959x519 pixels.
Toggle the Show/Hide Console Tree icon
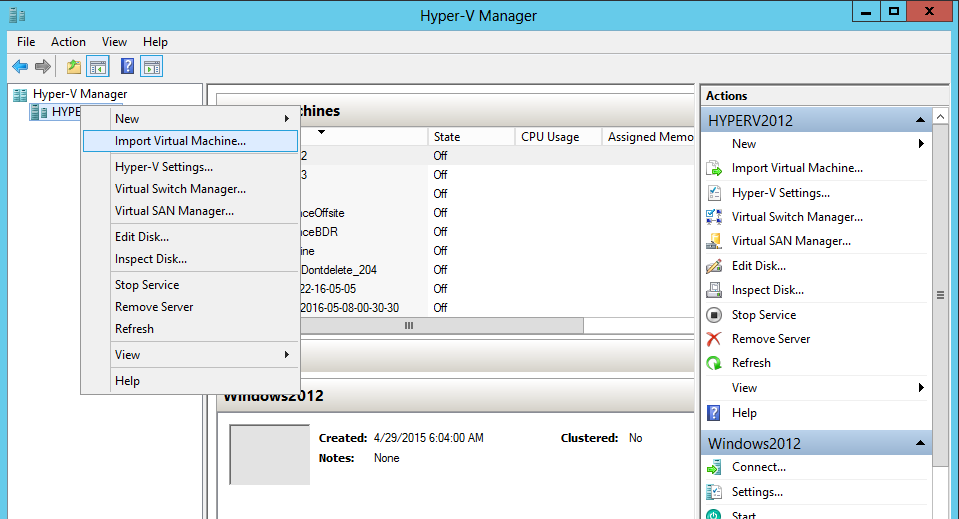pyautogui.click(x=98, y=67)
